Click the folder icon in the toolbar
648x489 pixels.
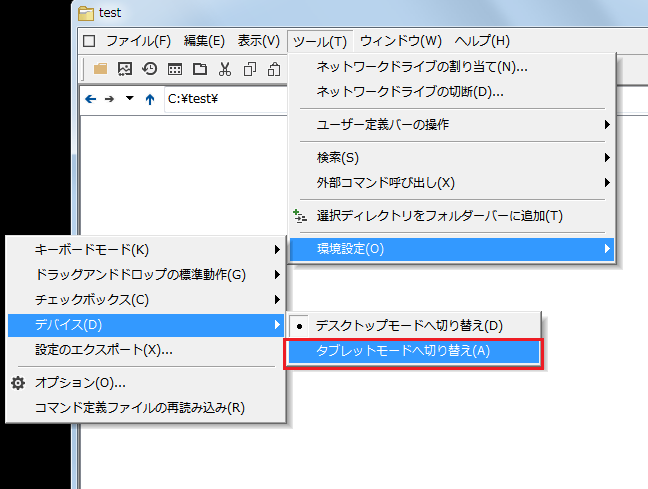click(x=100, y=69)
